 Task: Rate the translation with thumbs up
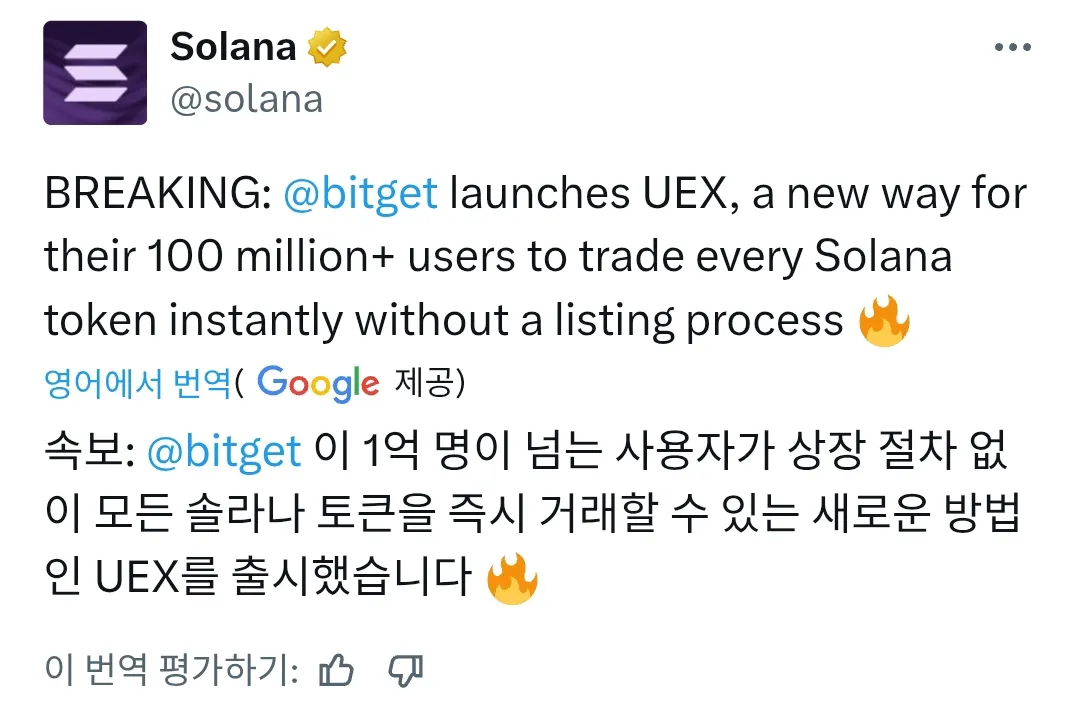(x=336, y=670)
